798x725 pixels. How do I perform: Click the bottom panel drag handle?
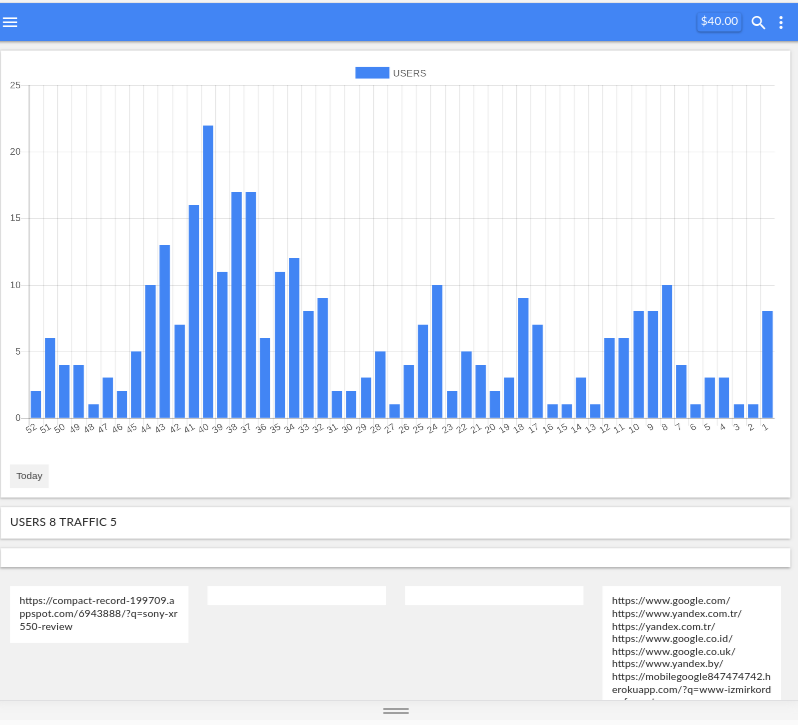click(396, 711)
